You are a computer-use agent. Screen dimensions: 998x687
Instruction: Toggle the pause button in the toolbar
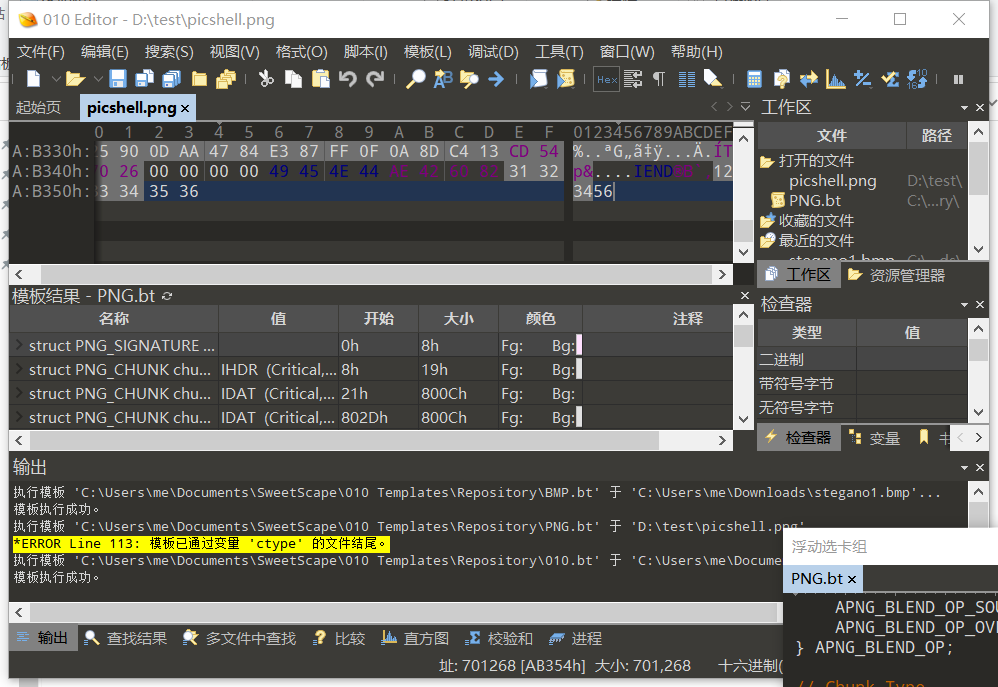(959, 80)
